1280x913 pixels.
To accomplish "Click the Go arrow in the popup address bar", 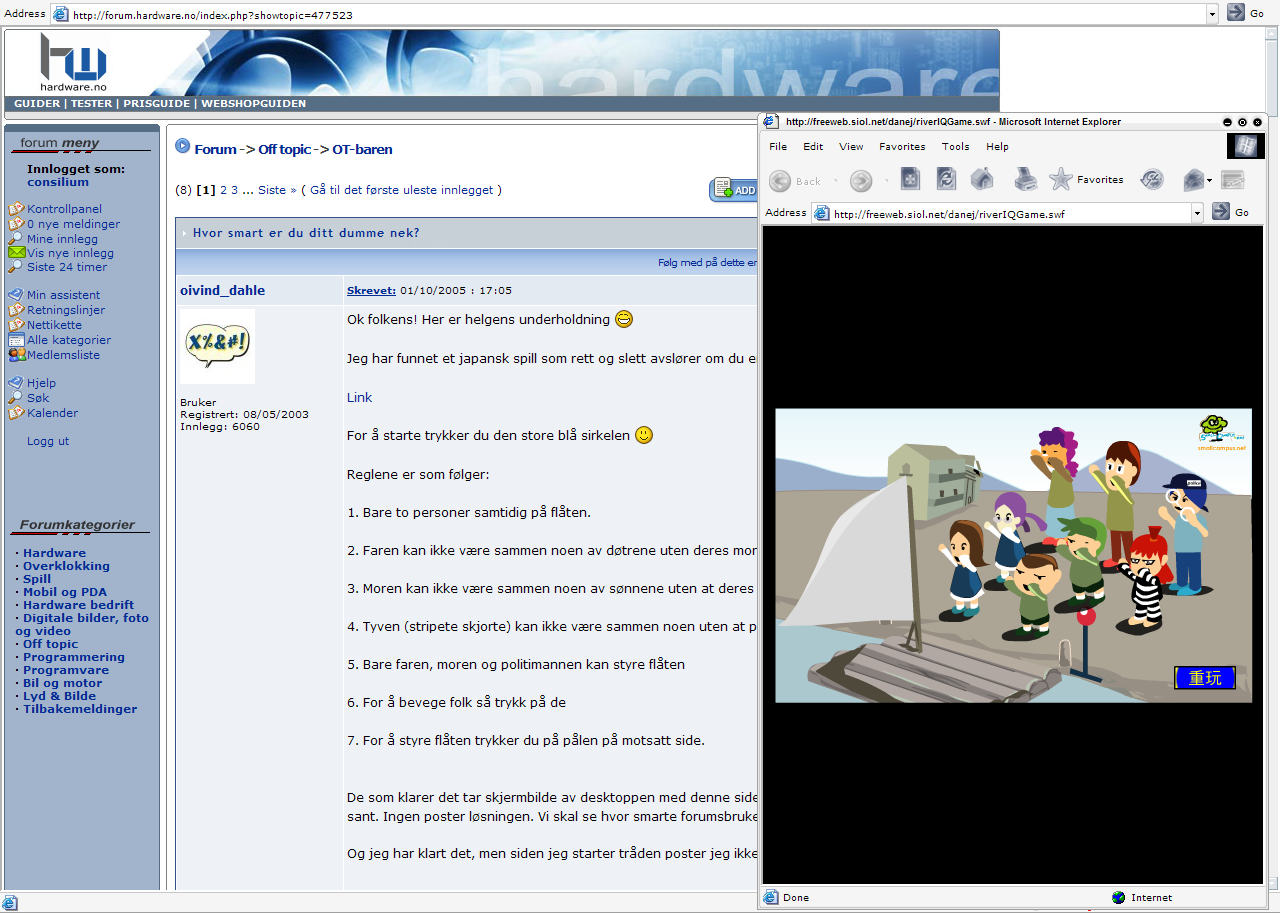I will [1221, 211].
